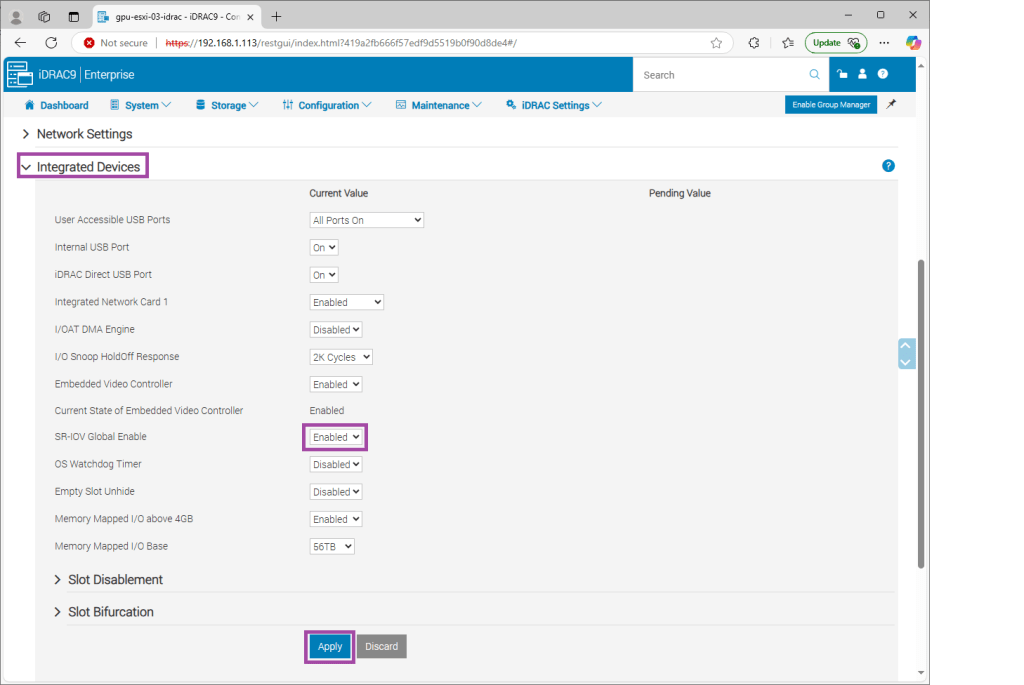The image size is (1024, 685).
Task: Open the Configuration menu
Action: tap(327, 105)
